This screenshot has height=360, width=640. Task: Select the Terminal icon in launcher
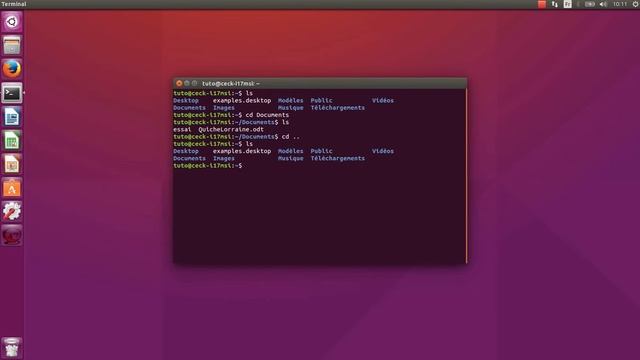tap(11, 93)
